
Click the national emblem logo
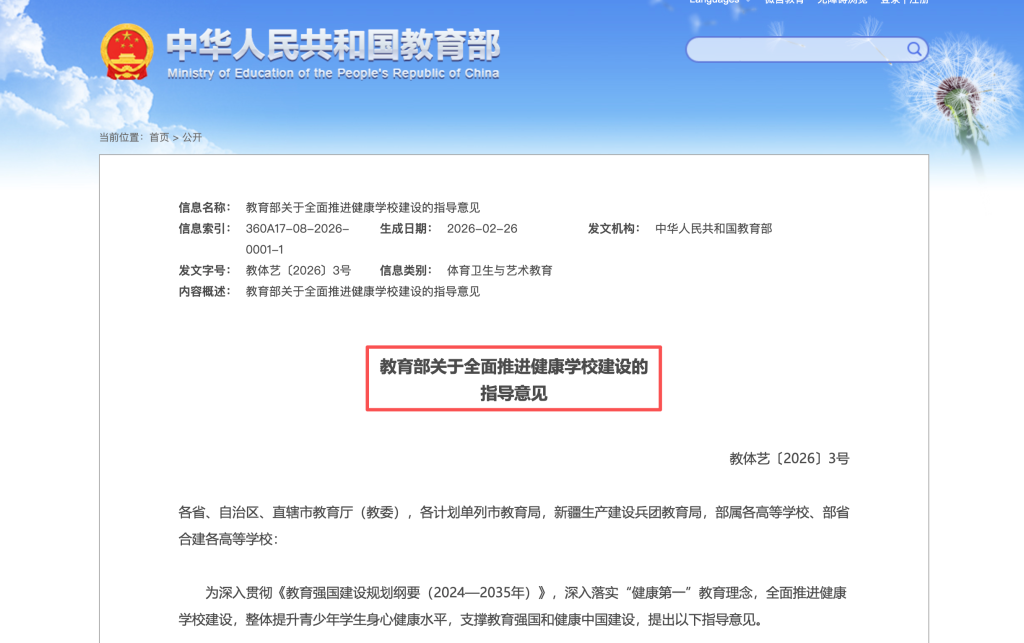pyautogui.click(x=127, y=51)
